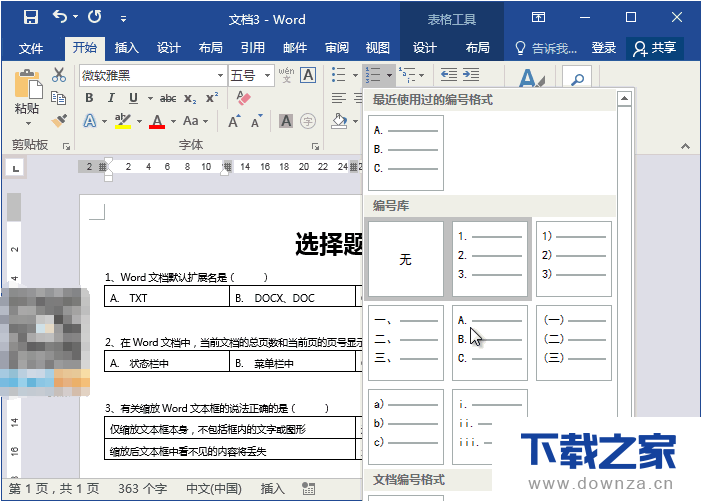Click the Paste clipboard icon
The image size is (702, 502).
coord(28,84)
